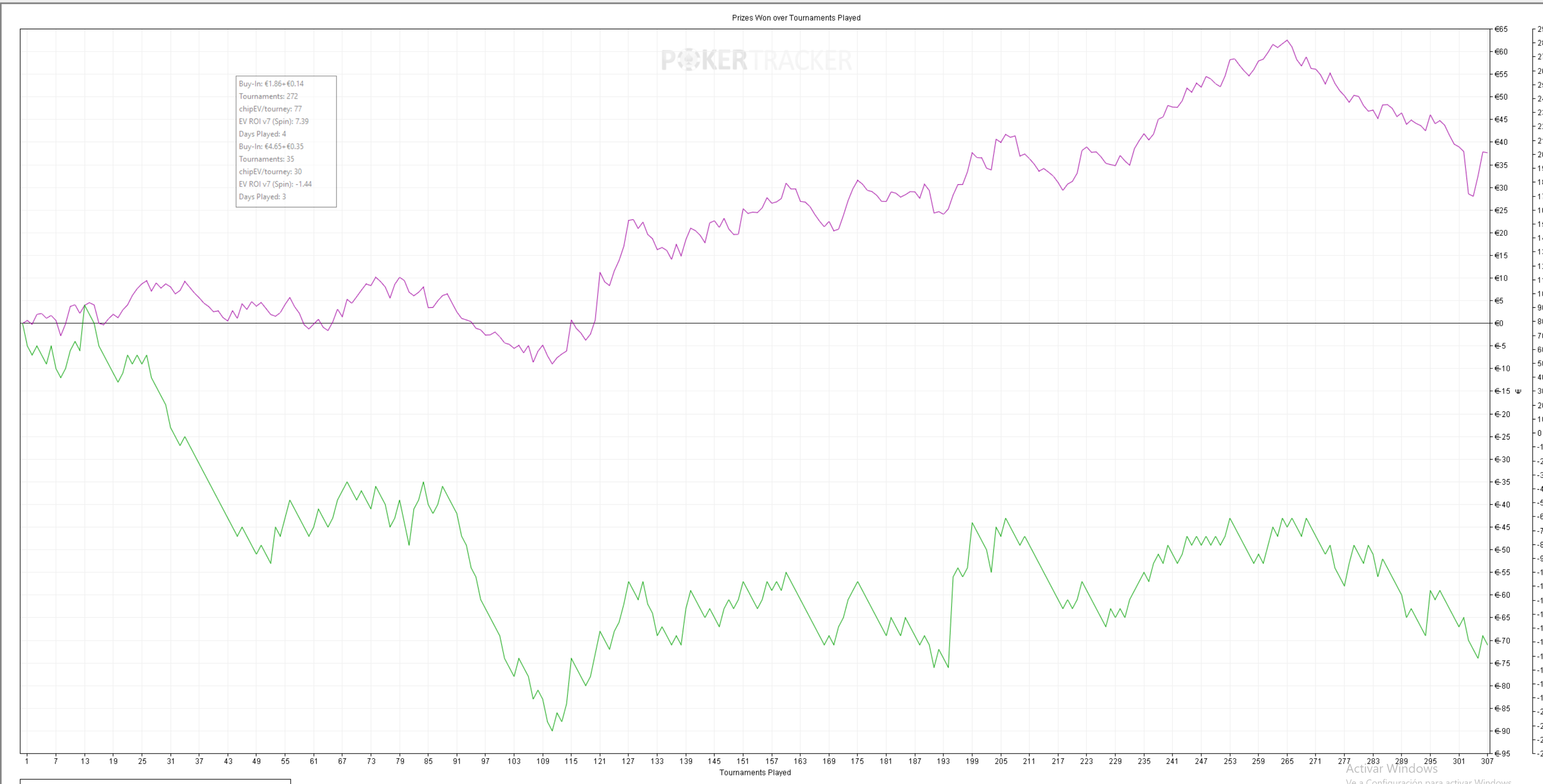Click the €65 label atop the y-axis

pyautogui.click(x=1500, y=29)
